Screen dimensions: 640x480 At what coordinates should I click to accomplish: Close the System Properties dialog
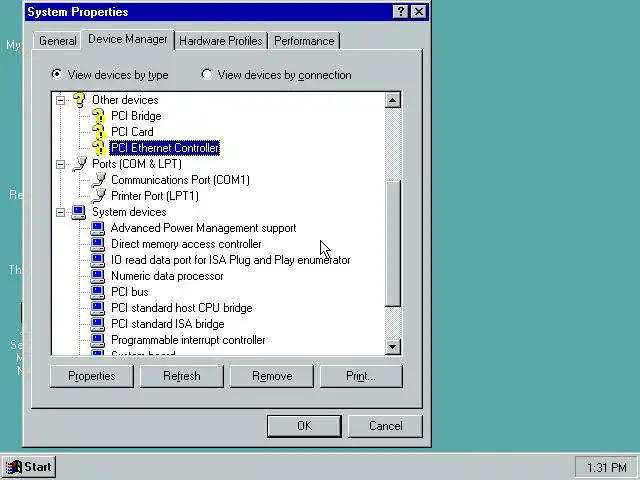click(419, 12)
